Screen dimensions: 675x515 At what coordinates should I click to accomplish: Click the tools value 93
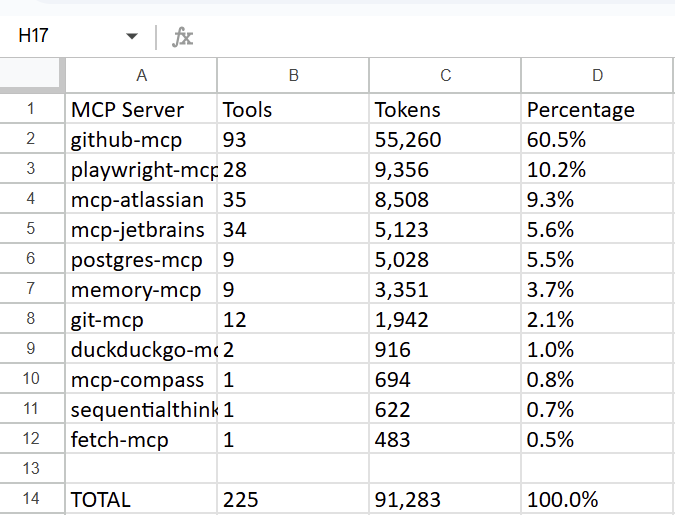293,139
